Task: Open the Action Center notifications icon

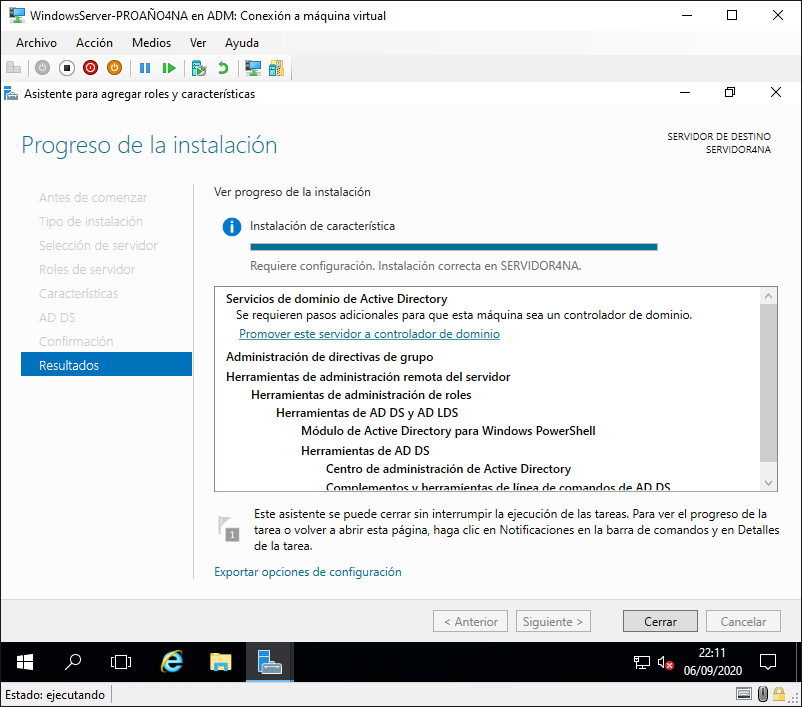Action: tap(768, 662)
